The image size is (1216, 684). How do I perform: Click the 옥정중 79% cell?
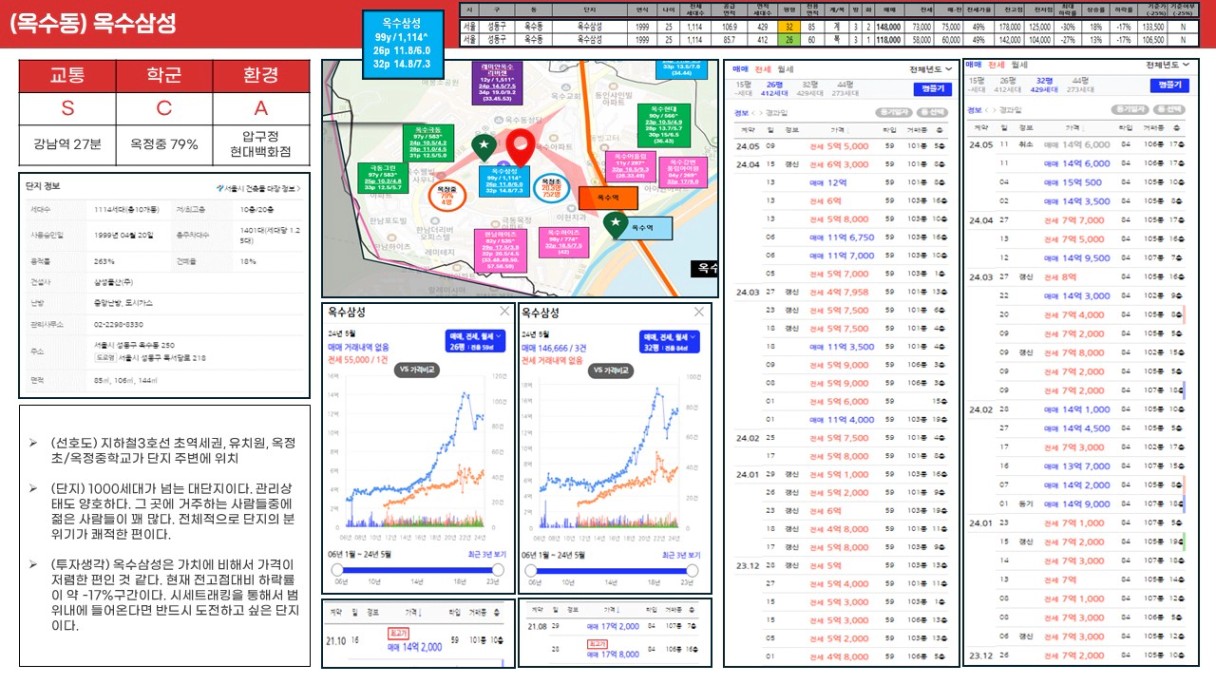[164, 143]
